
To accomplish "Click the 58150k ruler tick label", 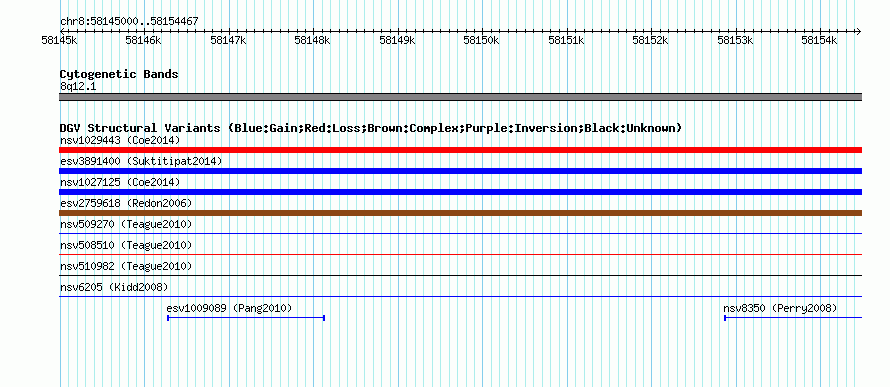I will (482, 40).
